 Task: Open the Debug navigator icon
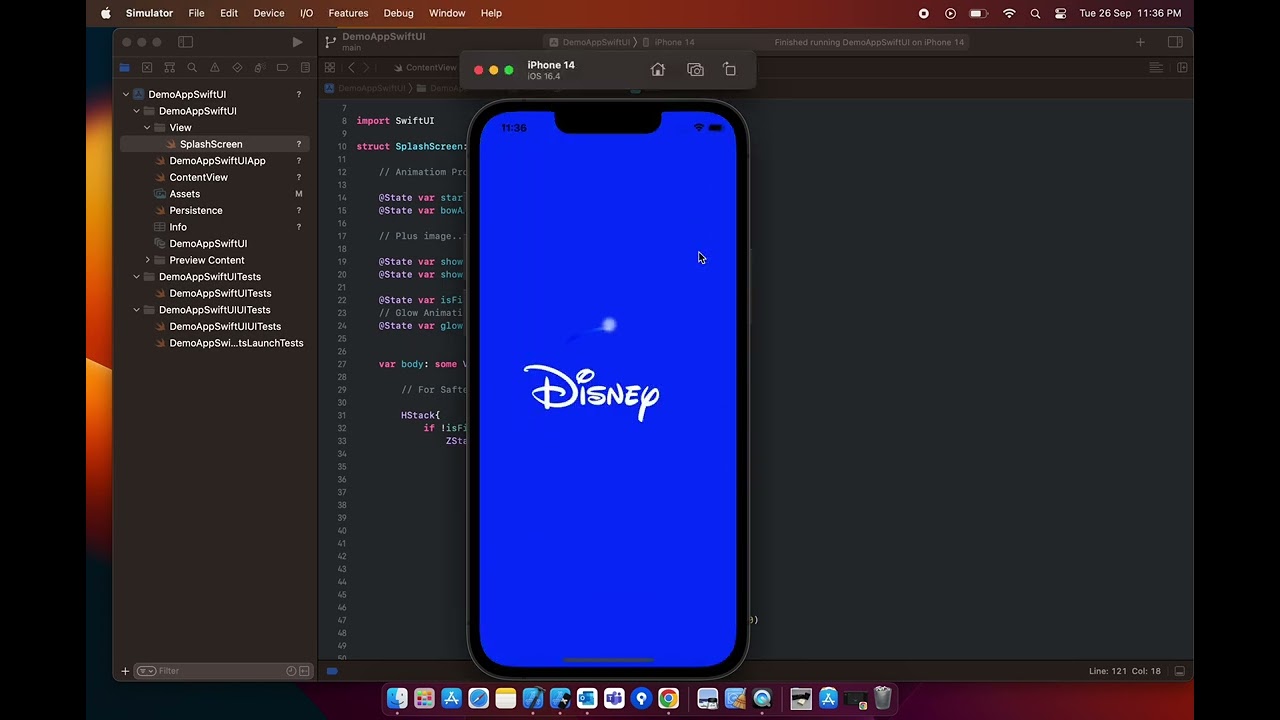pos(259,68)
